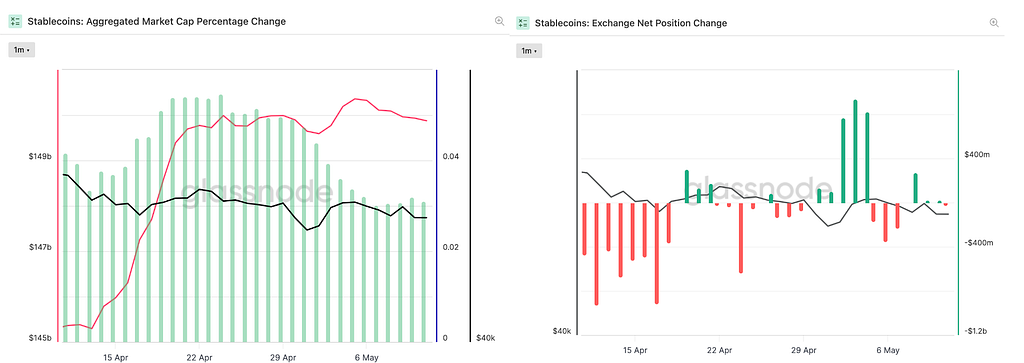Viewport: 1024px width, 363px height.
Task: Click the $147b label on left axis
Action: pyautogui.click(x=39, y=247)
